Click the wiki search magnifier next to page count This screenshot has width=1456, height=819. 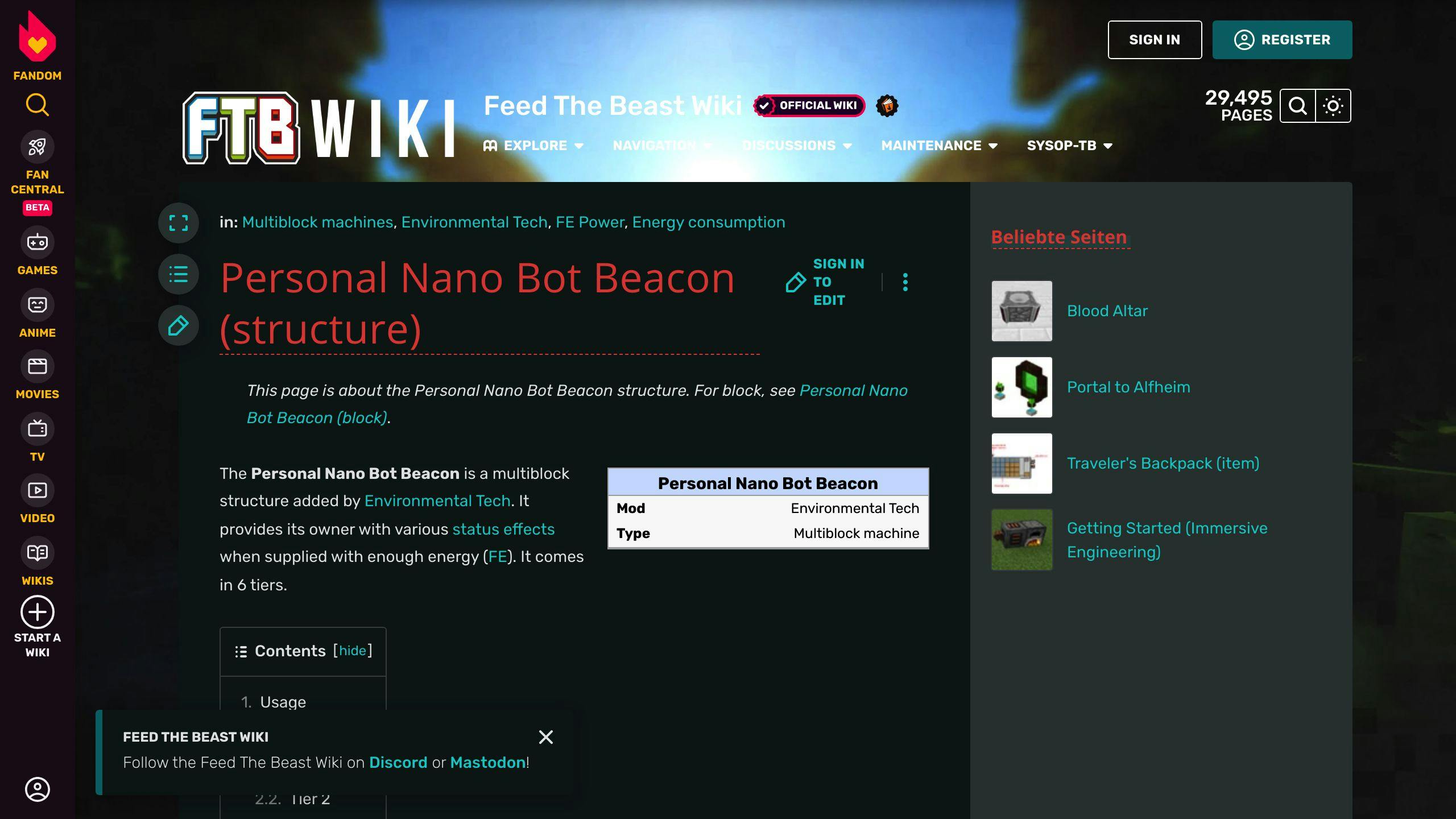click(x=1298, y=106)
